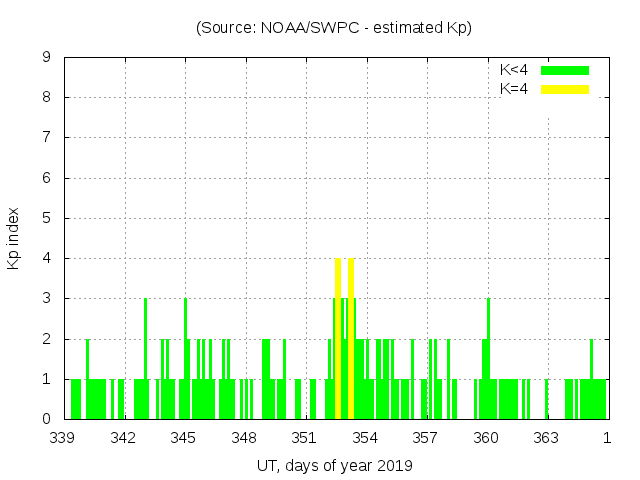This screenshot has width=640, height=480.
Task: Click the y-axis tick label 9
Action: pos(47,57)
